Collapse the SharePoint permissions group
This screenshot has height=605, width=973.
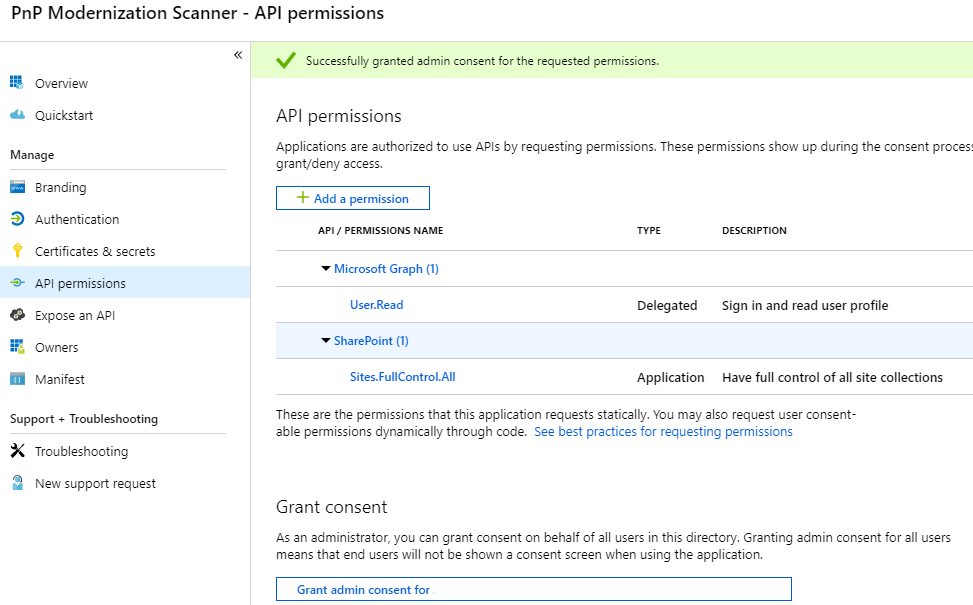coord(325,340)
